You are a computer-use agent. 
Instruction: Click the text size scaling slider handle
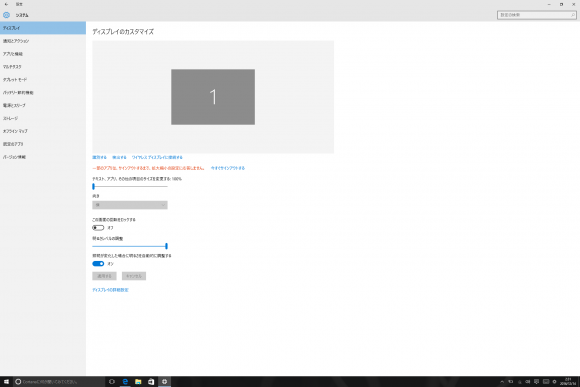coord(94,186)
